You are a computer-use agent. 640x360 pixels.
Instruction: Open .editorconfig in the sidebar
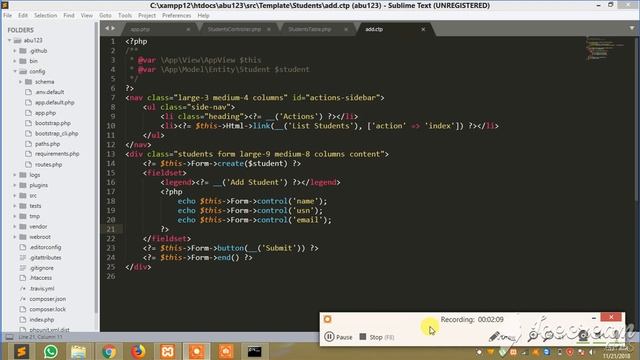45,247
